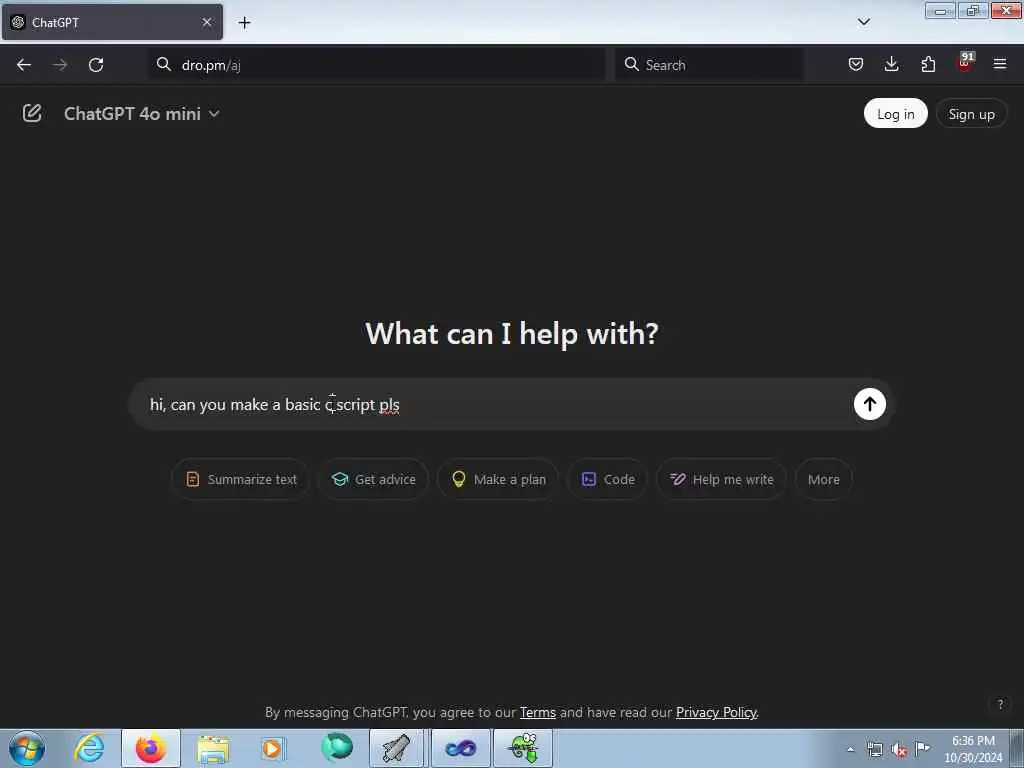Select the Help me write suggestion
Viewport: 1024px width, 768px height.
click(721, 479)
